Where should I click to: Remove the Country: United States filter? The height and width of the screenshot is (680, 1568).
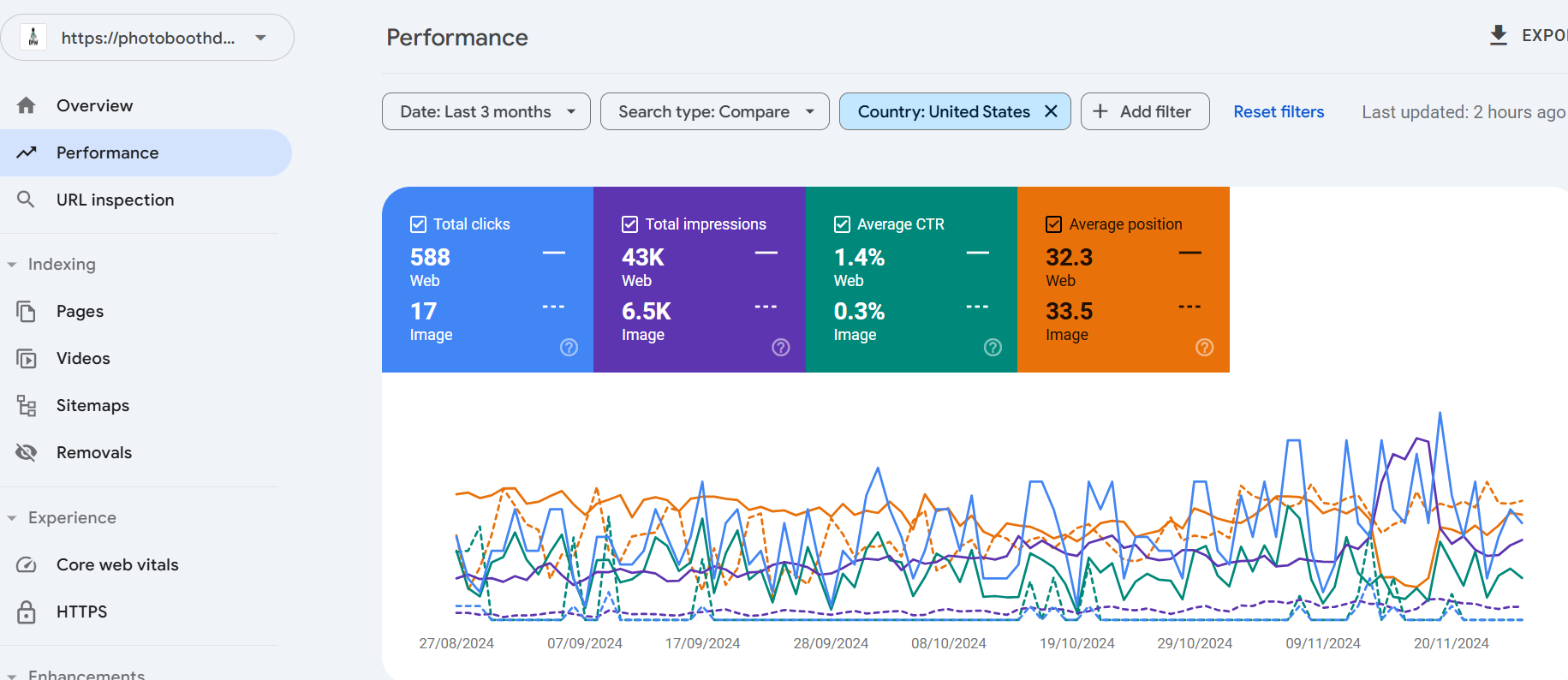(x=1051, y=111)
